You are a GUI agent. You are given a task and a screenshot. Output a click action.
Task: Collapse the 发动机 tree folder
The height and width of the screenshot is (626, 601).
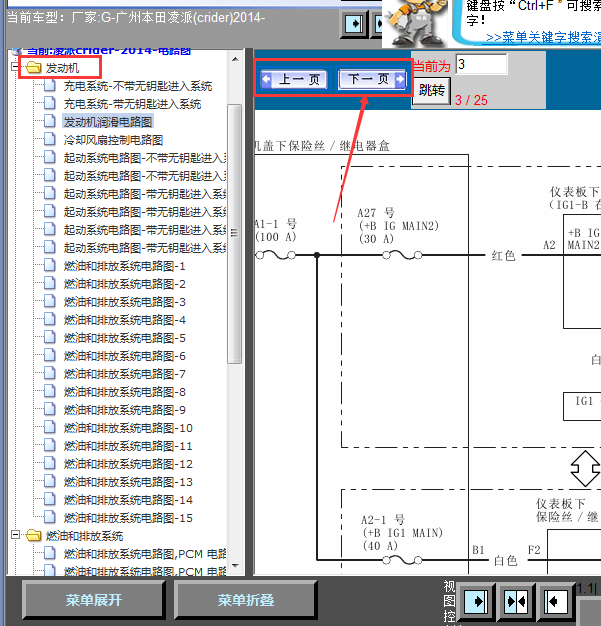click(x=15, y=67)
